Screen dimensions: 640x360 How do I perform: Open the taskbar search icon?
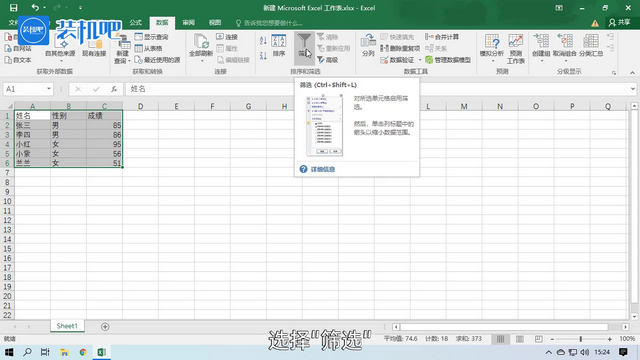tap(27, 352)
